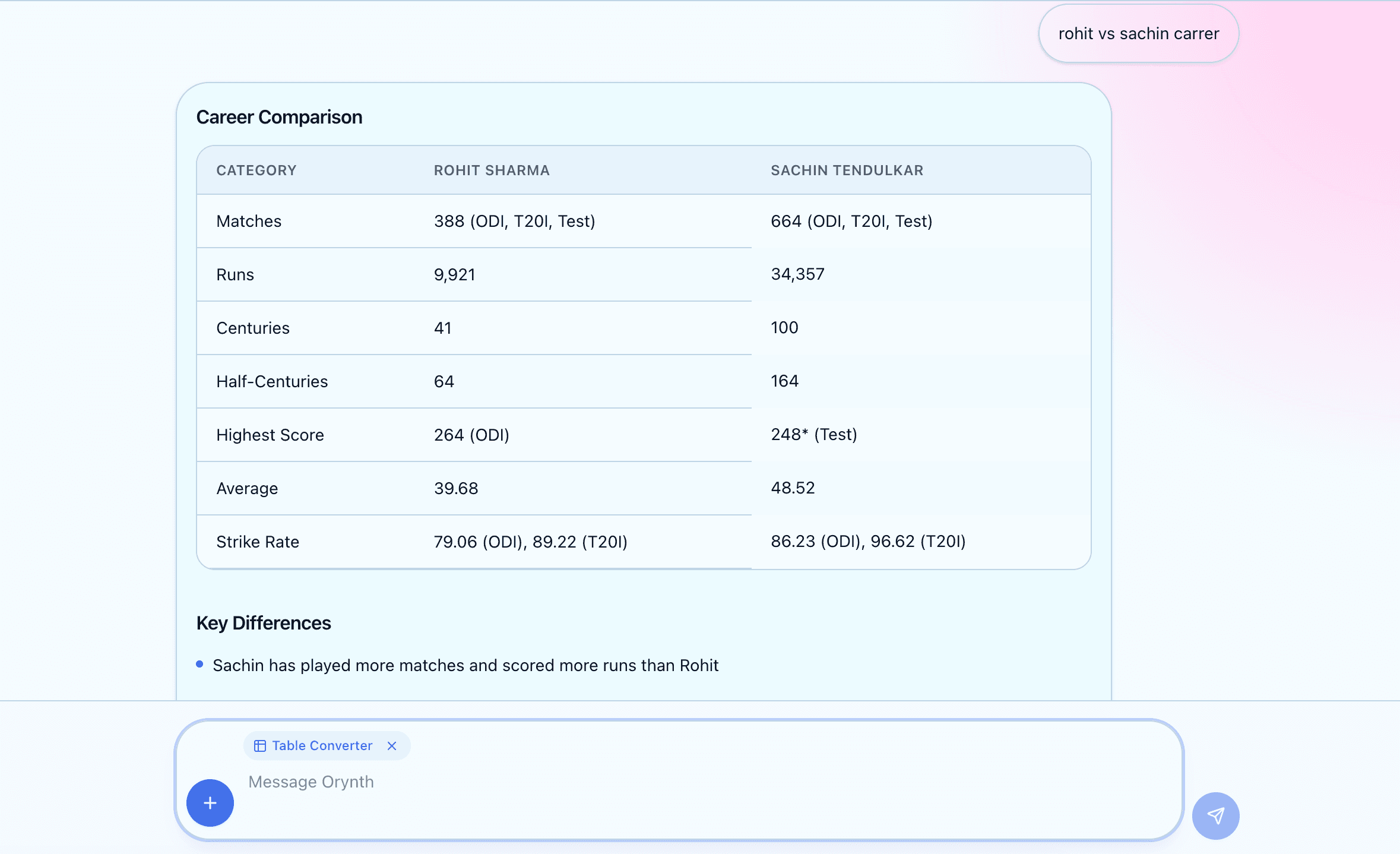Click the Key Differences heading
The height and width of the screenshot is (854, 1400).
pos(264,623)
